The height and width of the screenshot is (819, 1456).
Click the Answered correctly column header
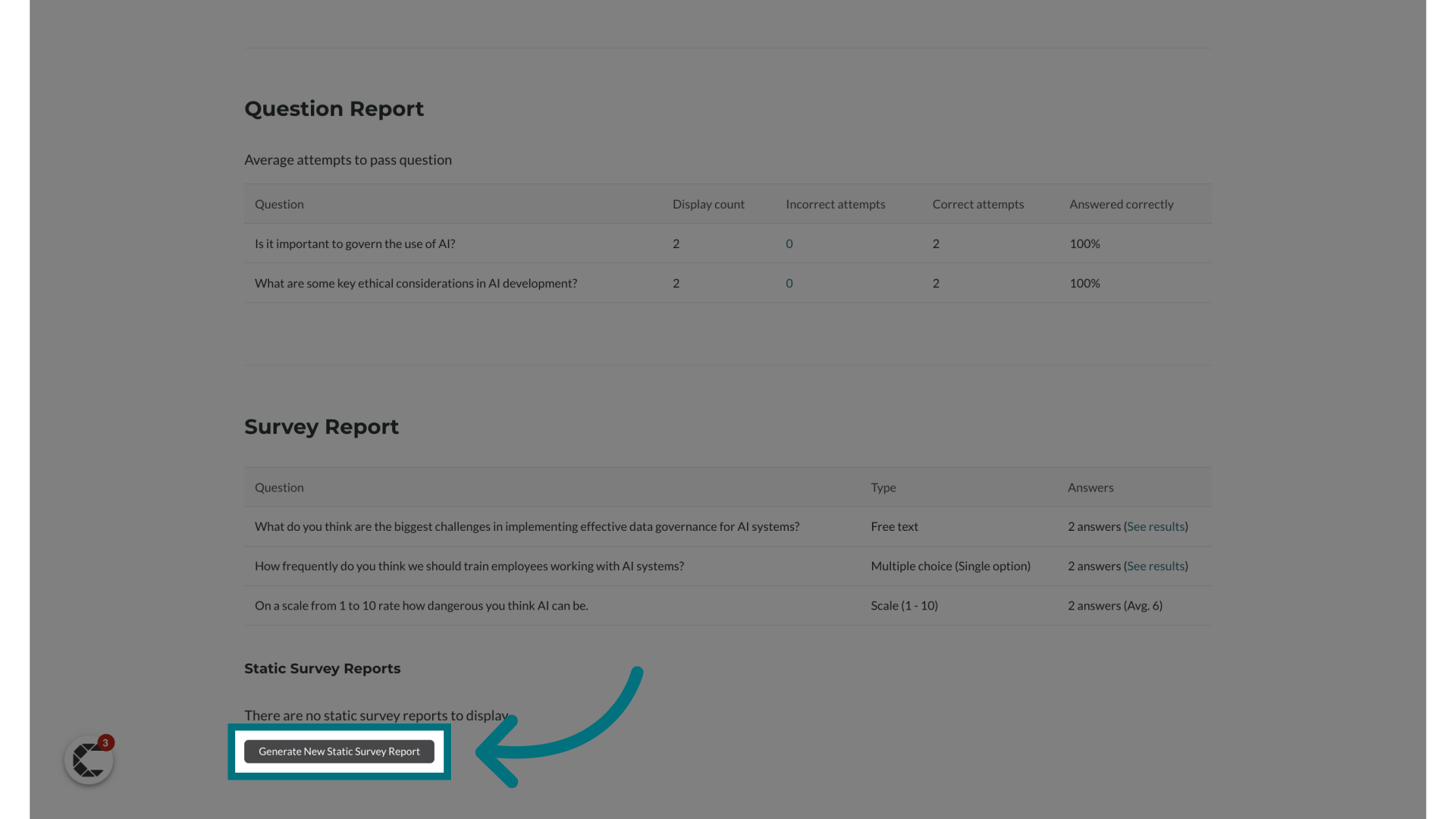[1122, 204]
